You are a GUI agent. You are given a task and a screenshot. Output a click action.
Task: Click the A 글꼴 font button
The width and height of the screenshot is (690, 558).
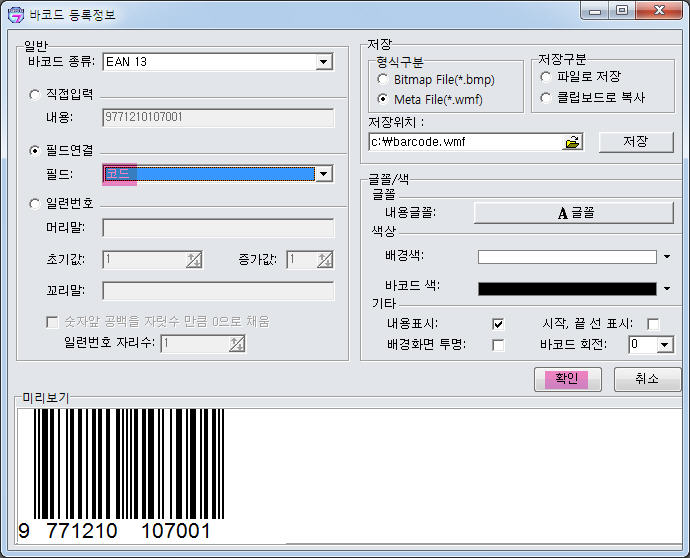[x=574, y=213]
